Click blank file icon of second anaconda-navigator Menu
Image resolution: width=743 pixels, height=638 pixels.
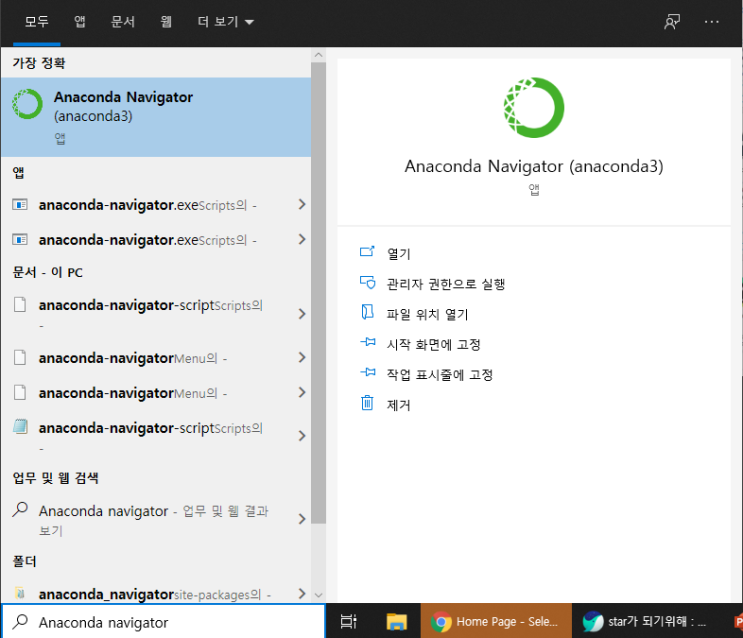pyautogui.click(x=20, y=392)
